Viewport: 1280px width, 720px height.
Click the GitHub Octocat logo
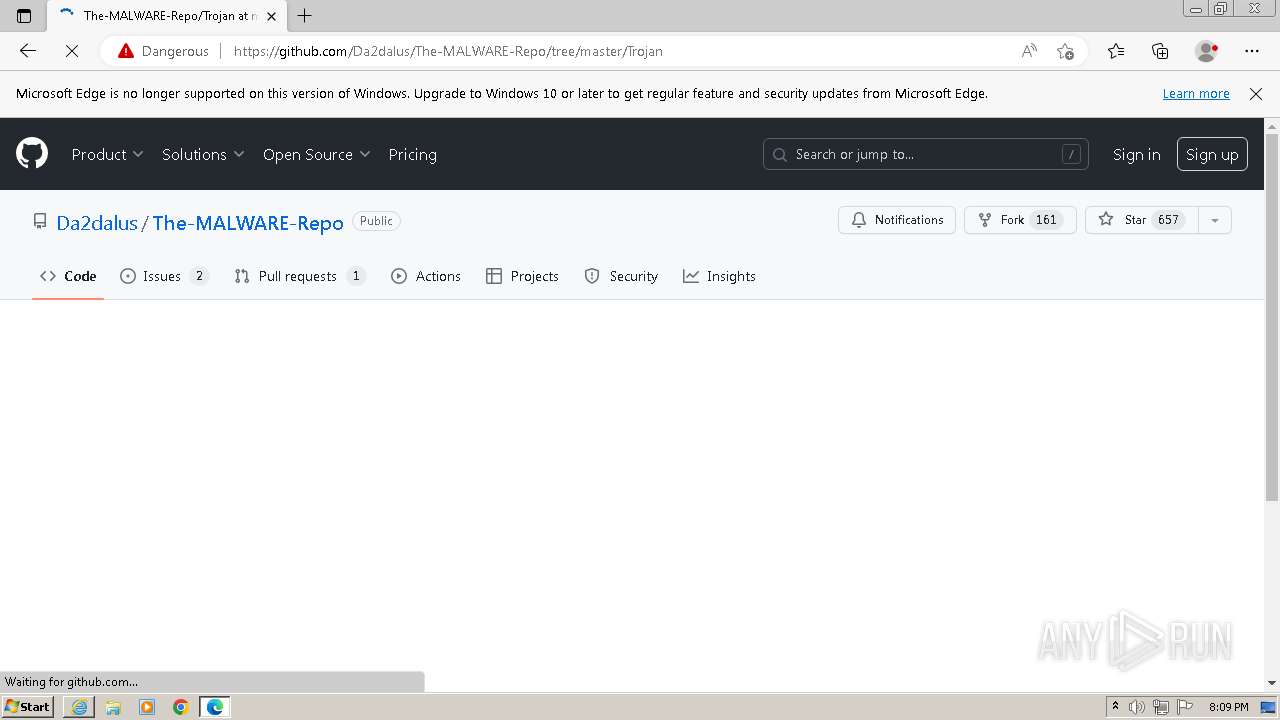pos(32,154)
